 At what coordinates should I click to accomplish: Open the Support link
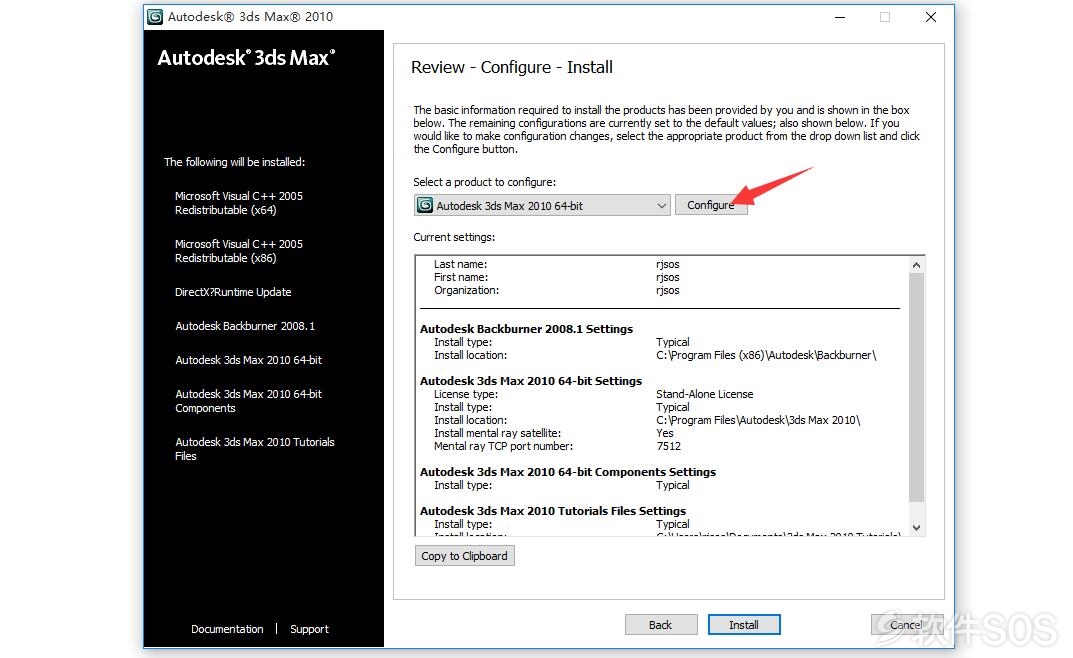tap(309, 629)
